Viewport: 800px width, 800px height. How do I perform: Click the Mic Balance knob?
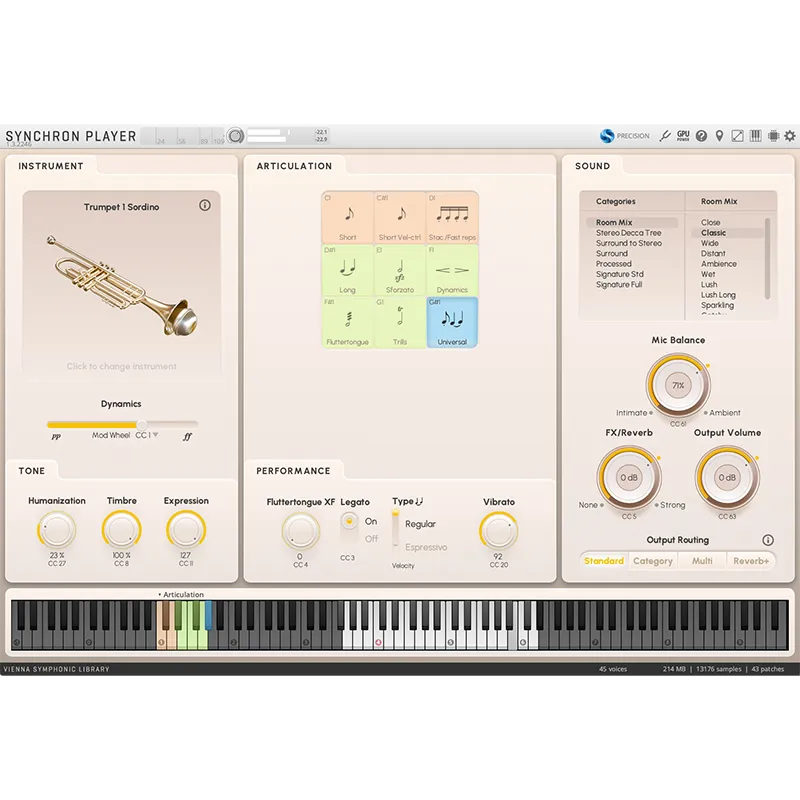678,385
